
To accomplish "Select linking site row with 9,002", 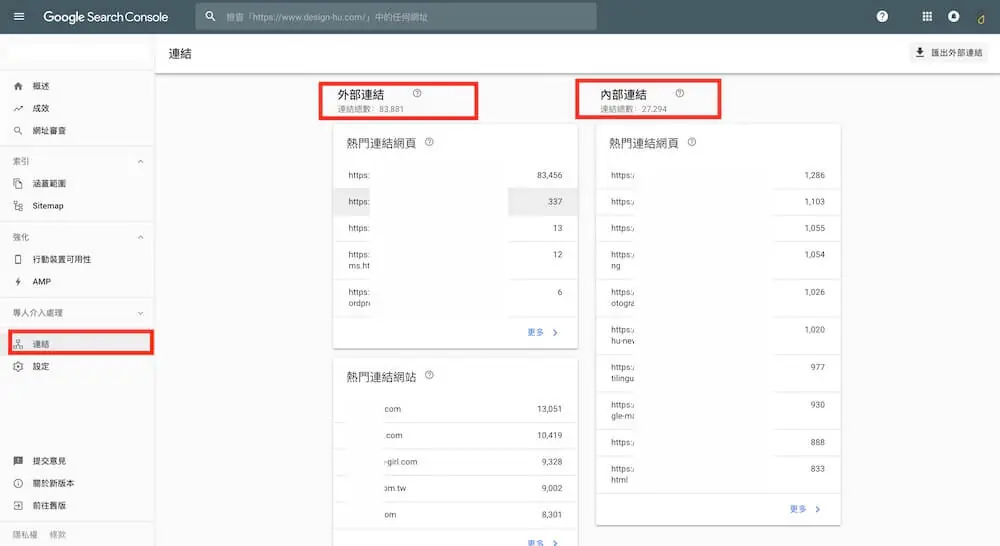I will [x=455, y=489].
